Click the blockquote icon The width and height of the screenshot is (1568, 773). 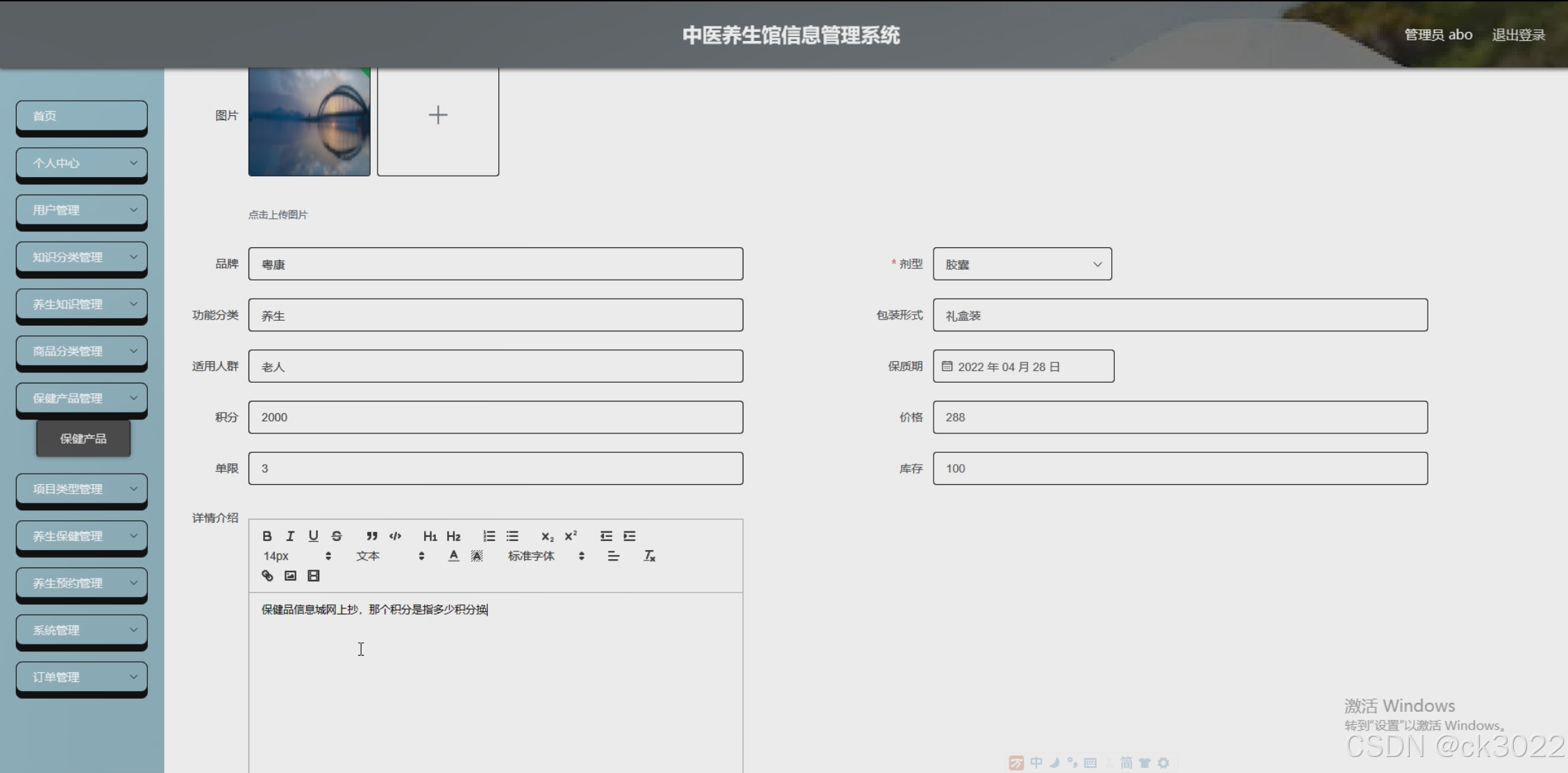[372, 536]
